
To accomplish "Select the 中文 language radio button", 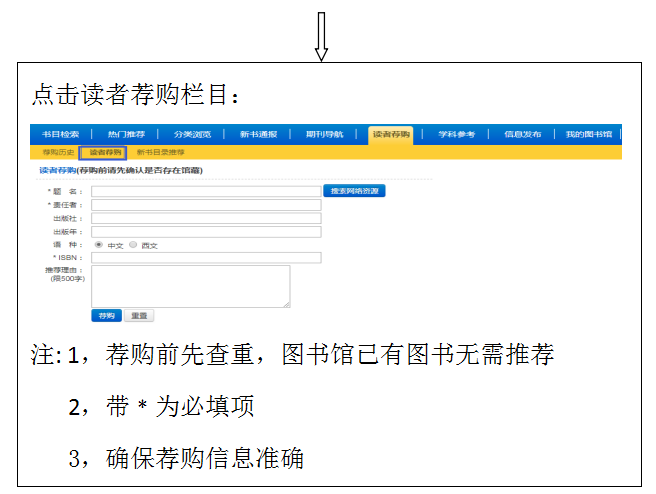I will click(98, 244).
